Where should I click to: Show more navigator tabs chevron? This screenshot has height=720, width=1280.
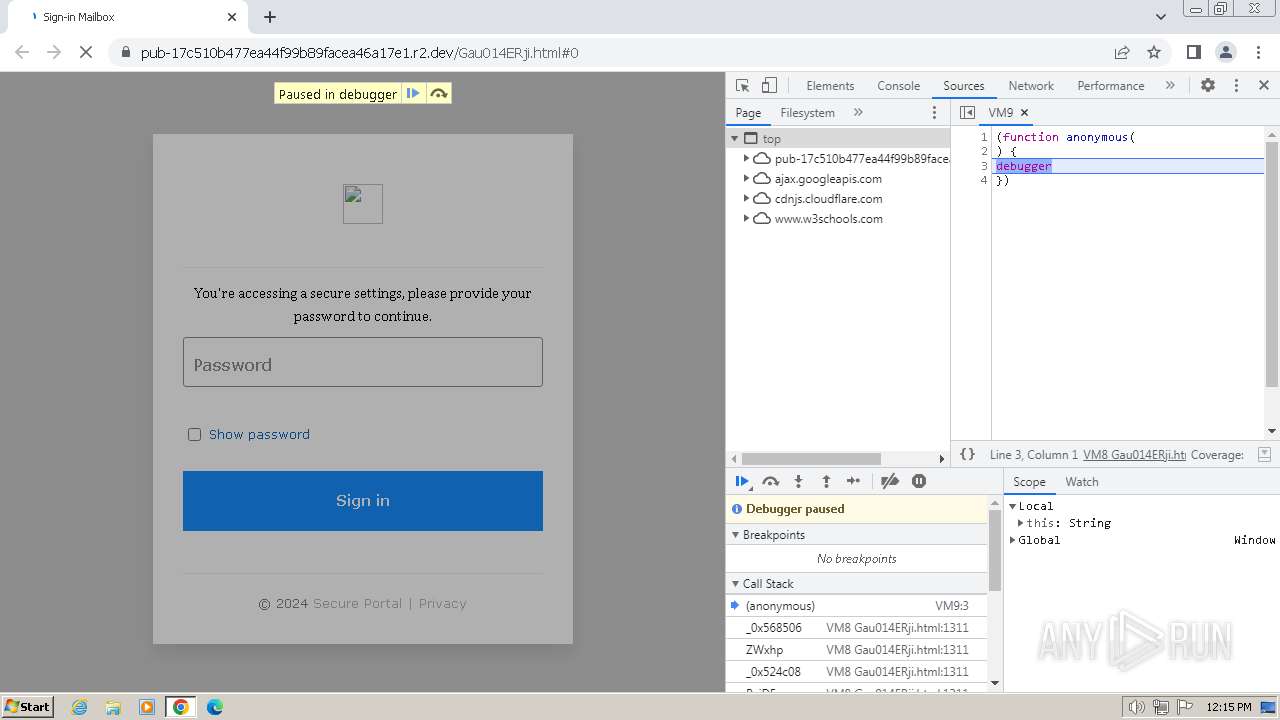[858, 113]
